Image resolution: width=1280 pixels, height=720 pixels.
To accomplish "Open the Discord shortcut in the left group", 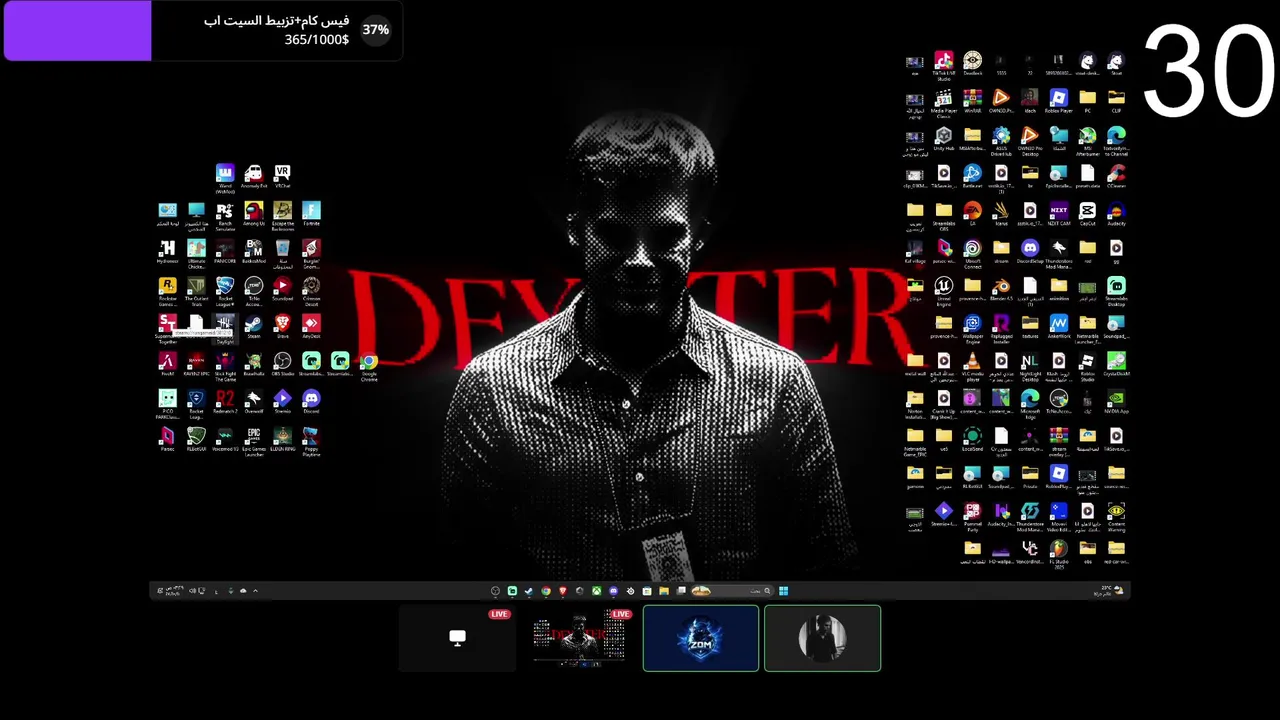I will [x=311, y=402].
